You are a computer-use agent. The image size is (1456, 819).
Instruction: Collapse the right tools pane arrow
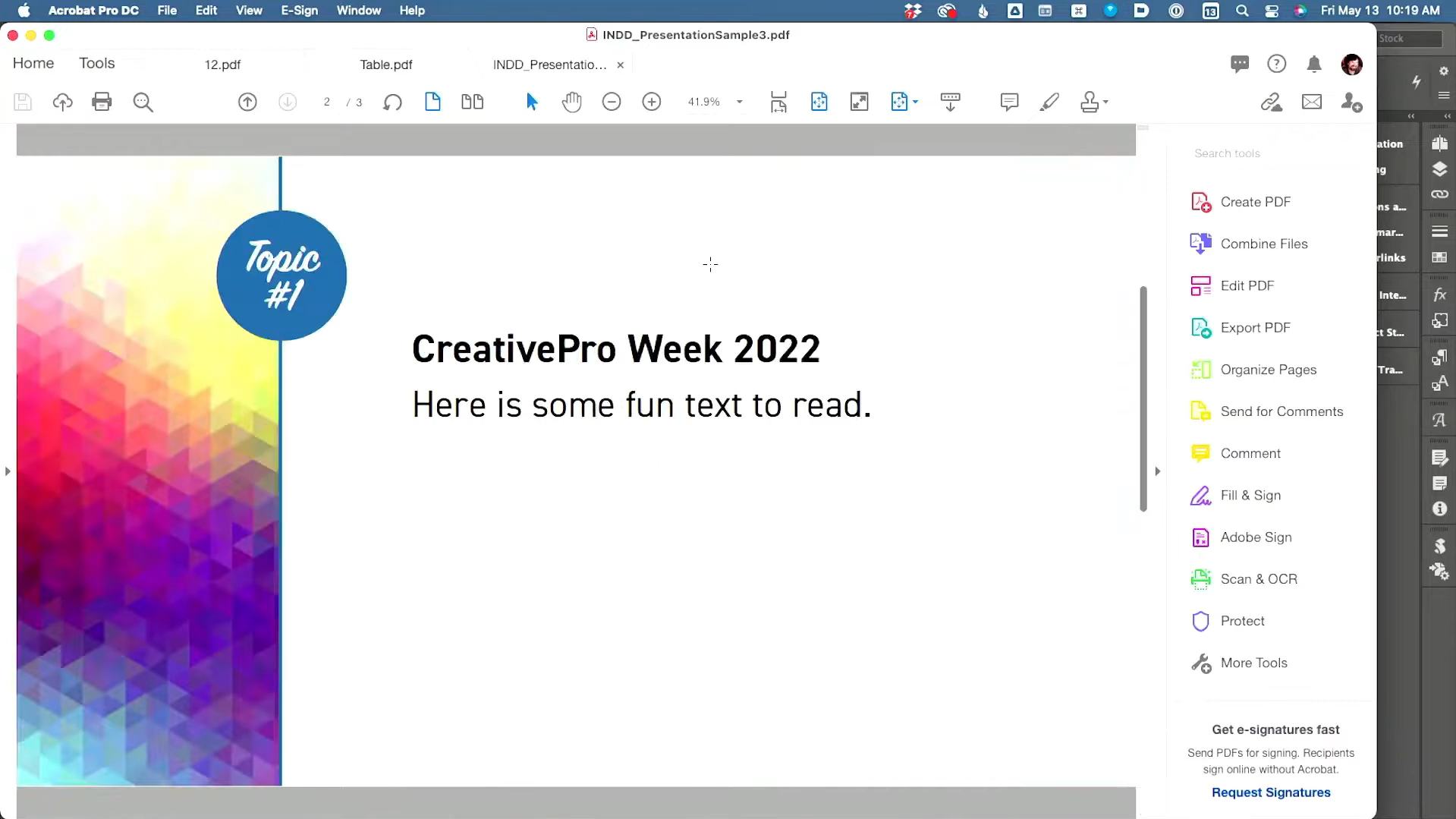pyautogui.click(x=1158, y=471)
